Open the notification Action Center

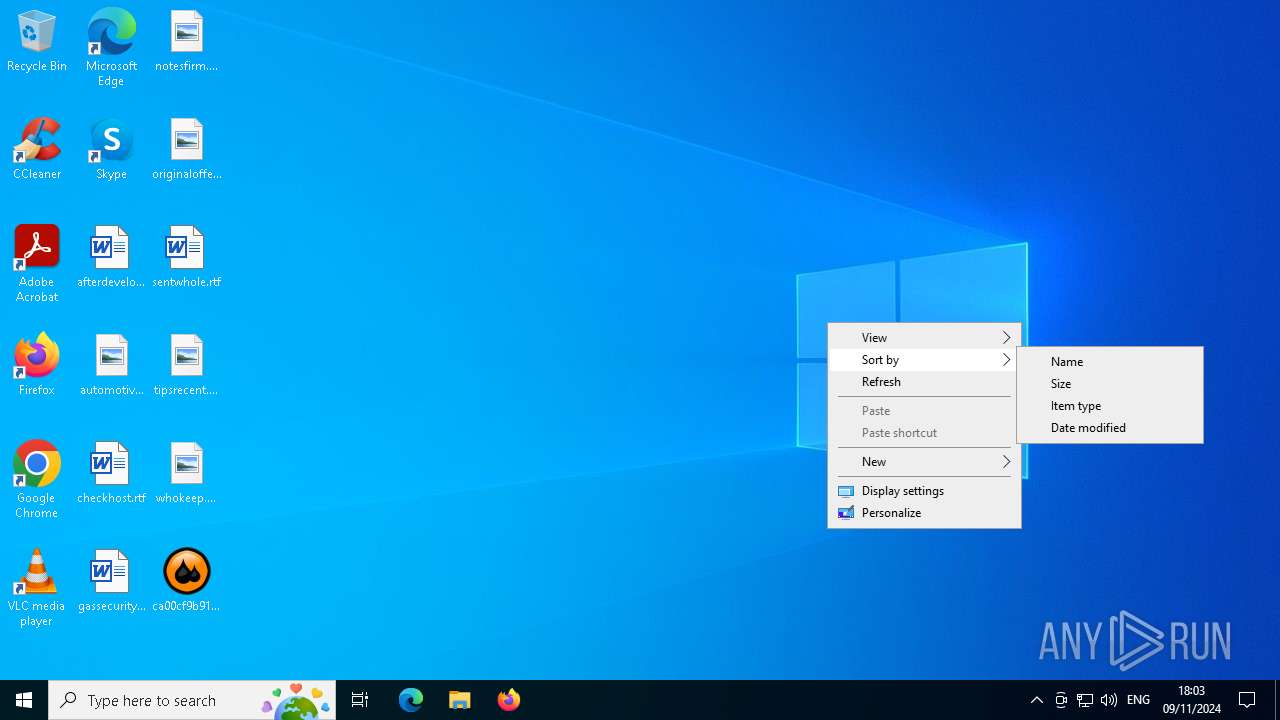tap(1248, 700)
